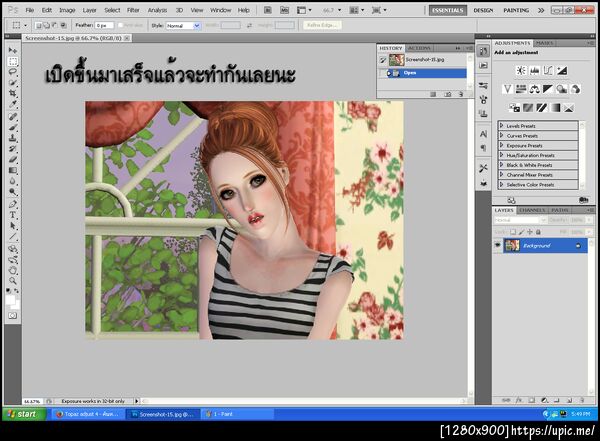This screenshot has width=600, height=441.
Task: Expand Selective Color Presets list
Action: pos(502,185)
